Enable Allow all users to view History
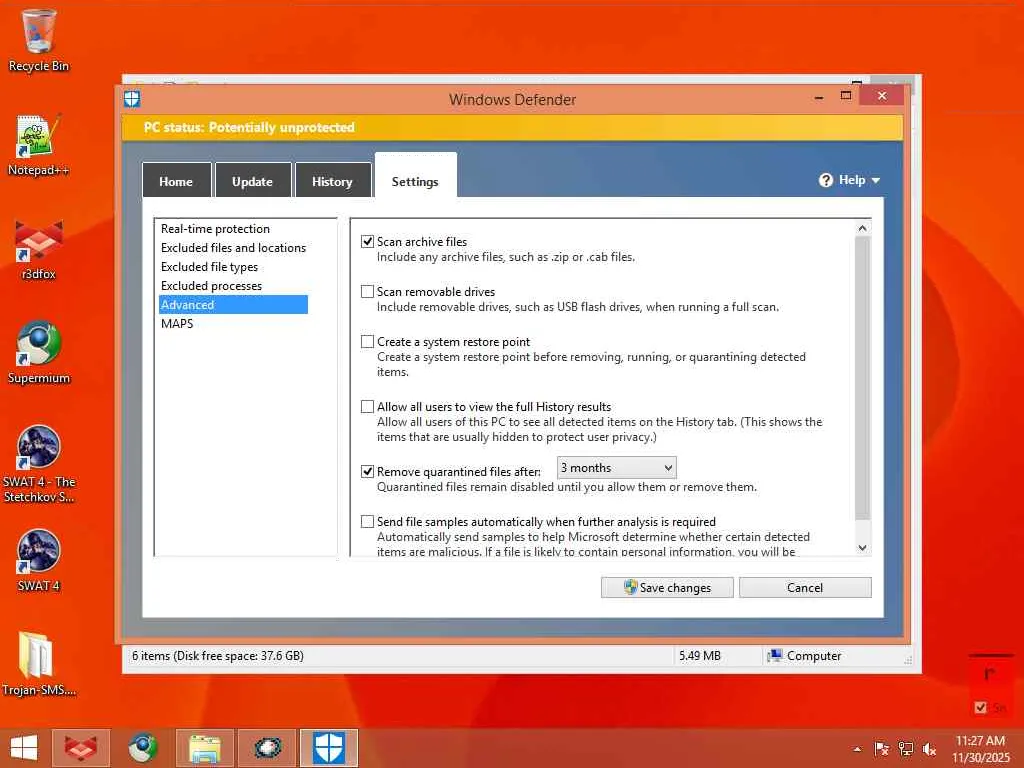The height and width of the screenshot is (768, 1024). pos(368,407)
